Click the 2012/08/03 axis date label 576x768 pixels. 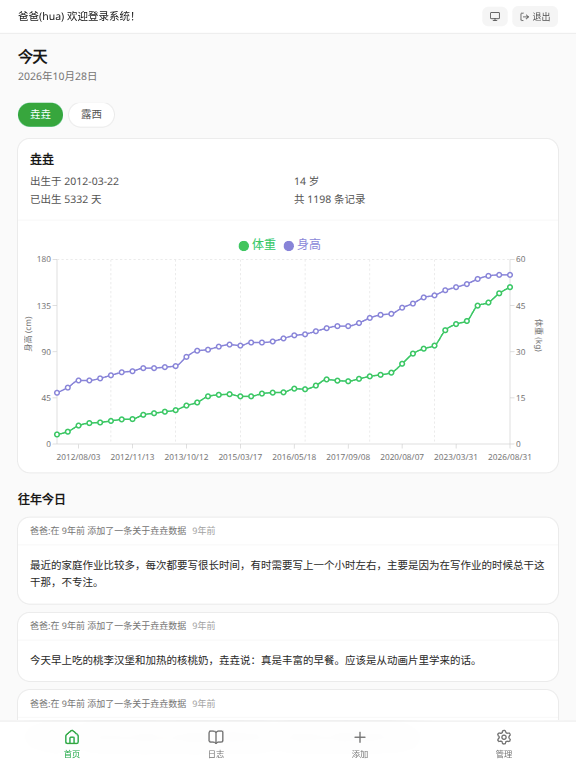(x=78, y=457)
